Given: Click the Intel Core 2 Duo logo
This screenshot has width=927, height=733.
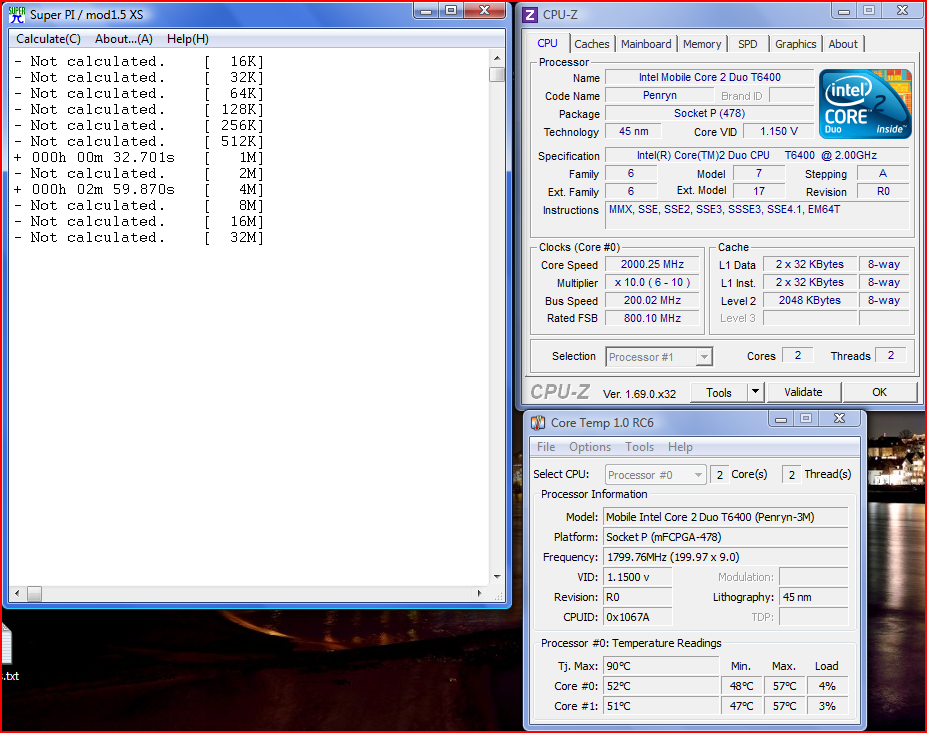Looking at the screenshot, I should (865, 105).
